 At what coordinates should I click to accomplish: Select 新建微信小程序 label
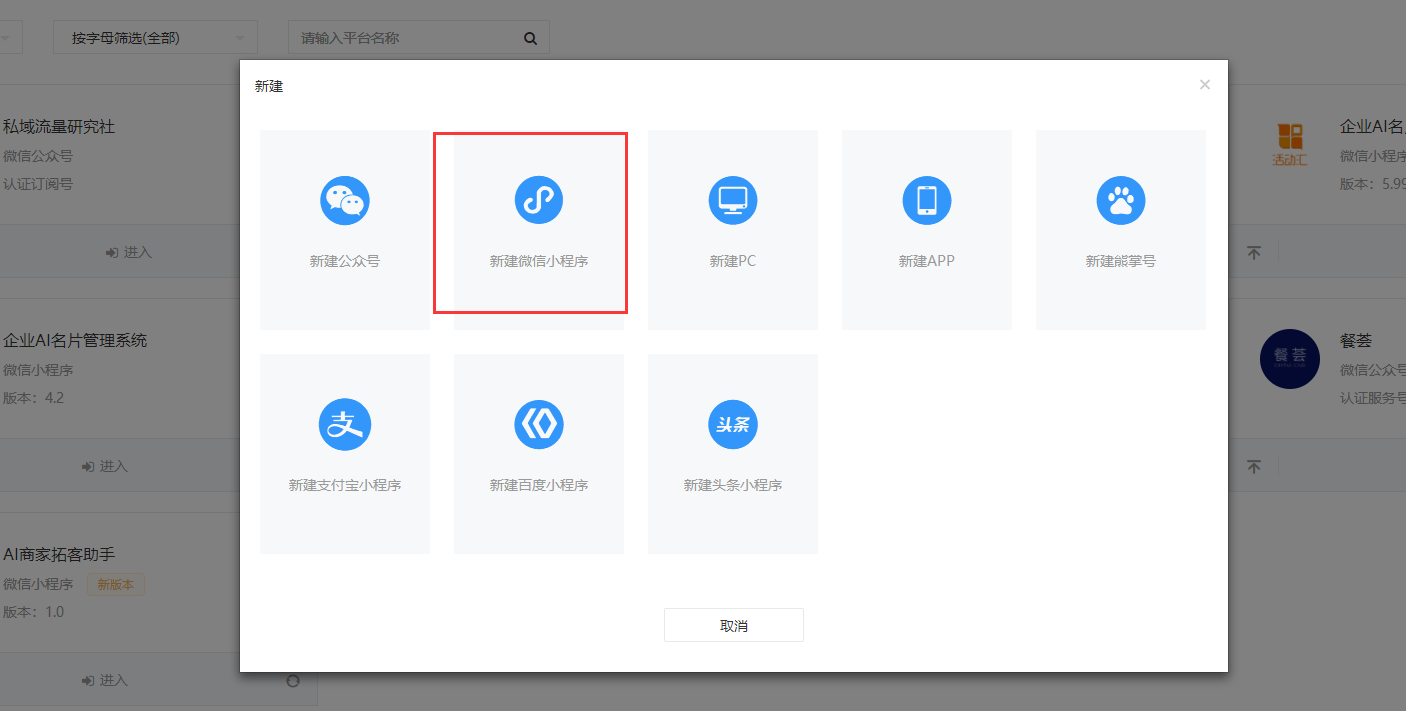tap(539, 261)
